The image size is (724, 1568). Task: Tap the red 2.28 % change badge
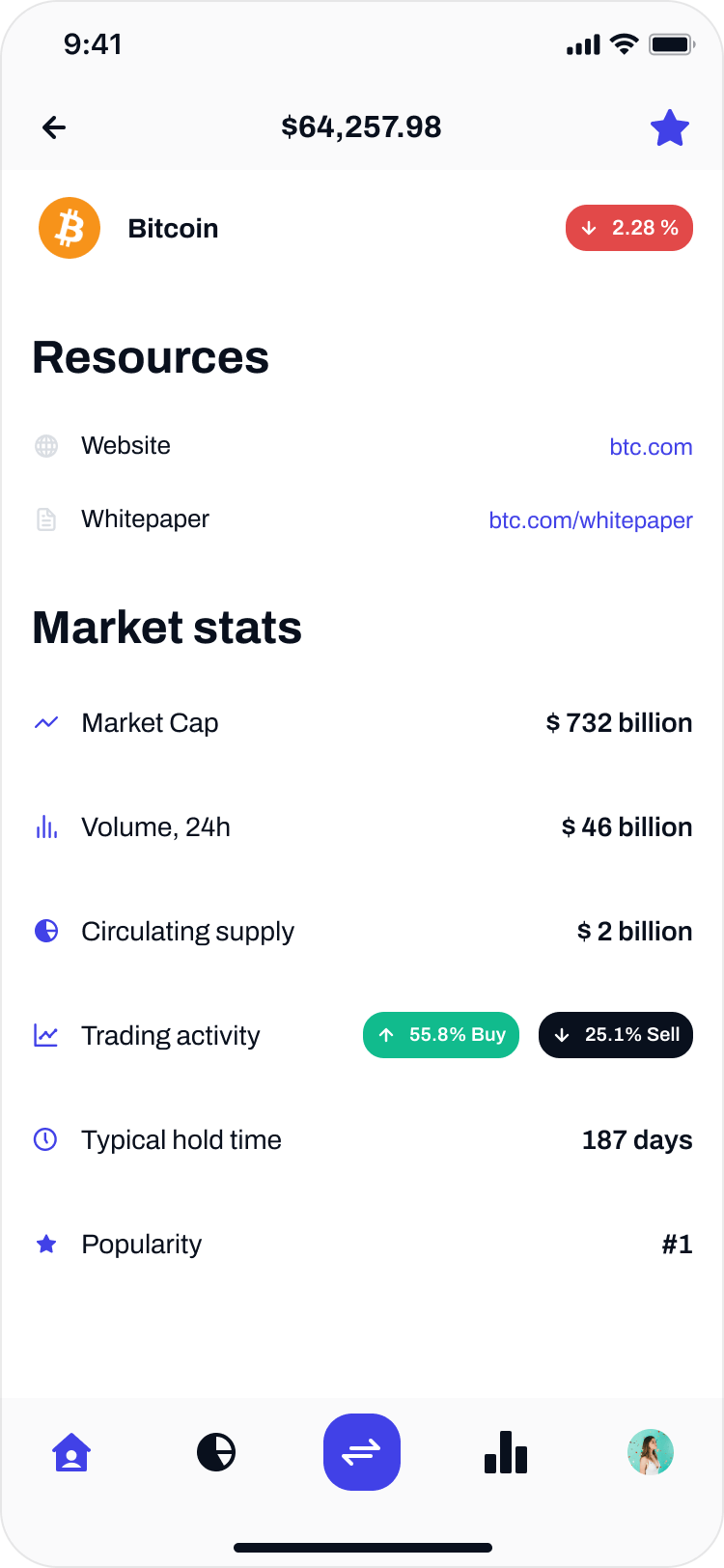point(628,229)
